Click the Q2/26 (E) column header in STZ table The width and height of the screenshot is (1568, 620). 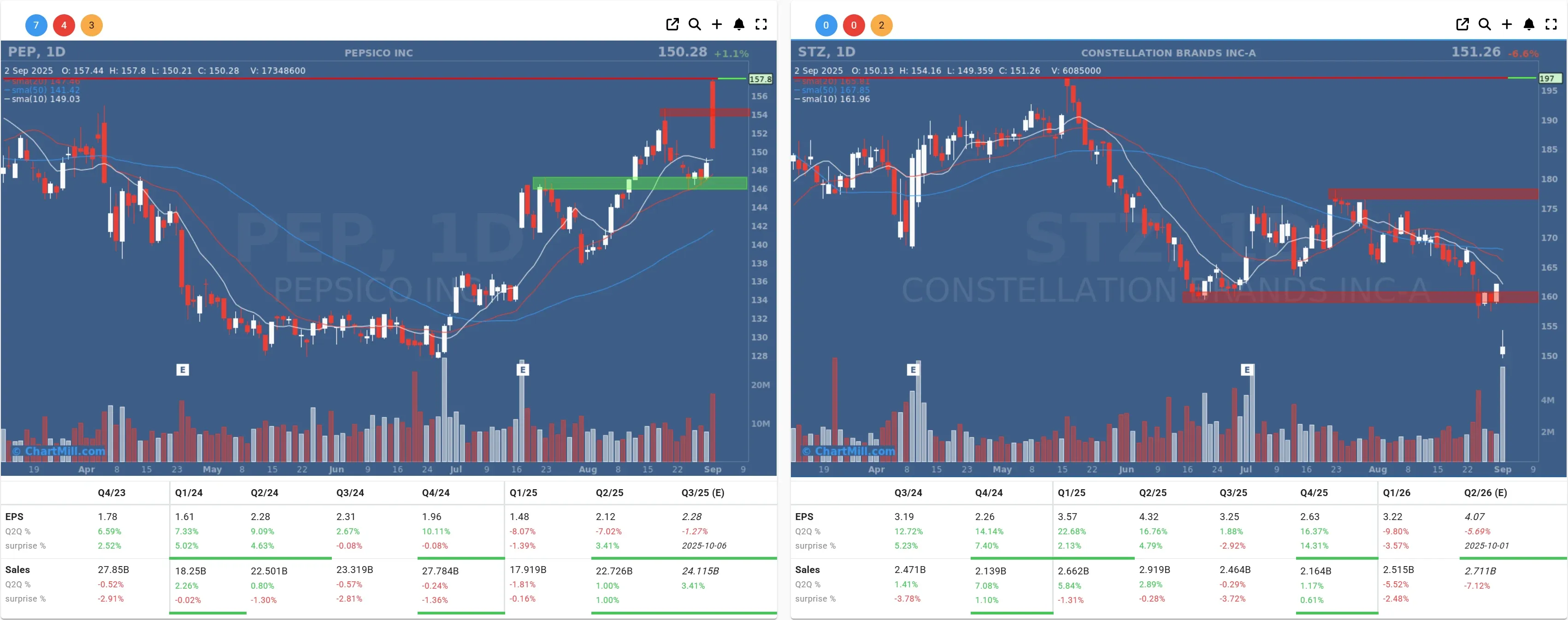tap(1486, 493)
